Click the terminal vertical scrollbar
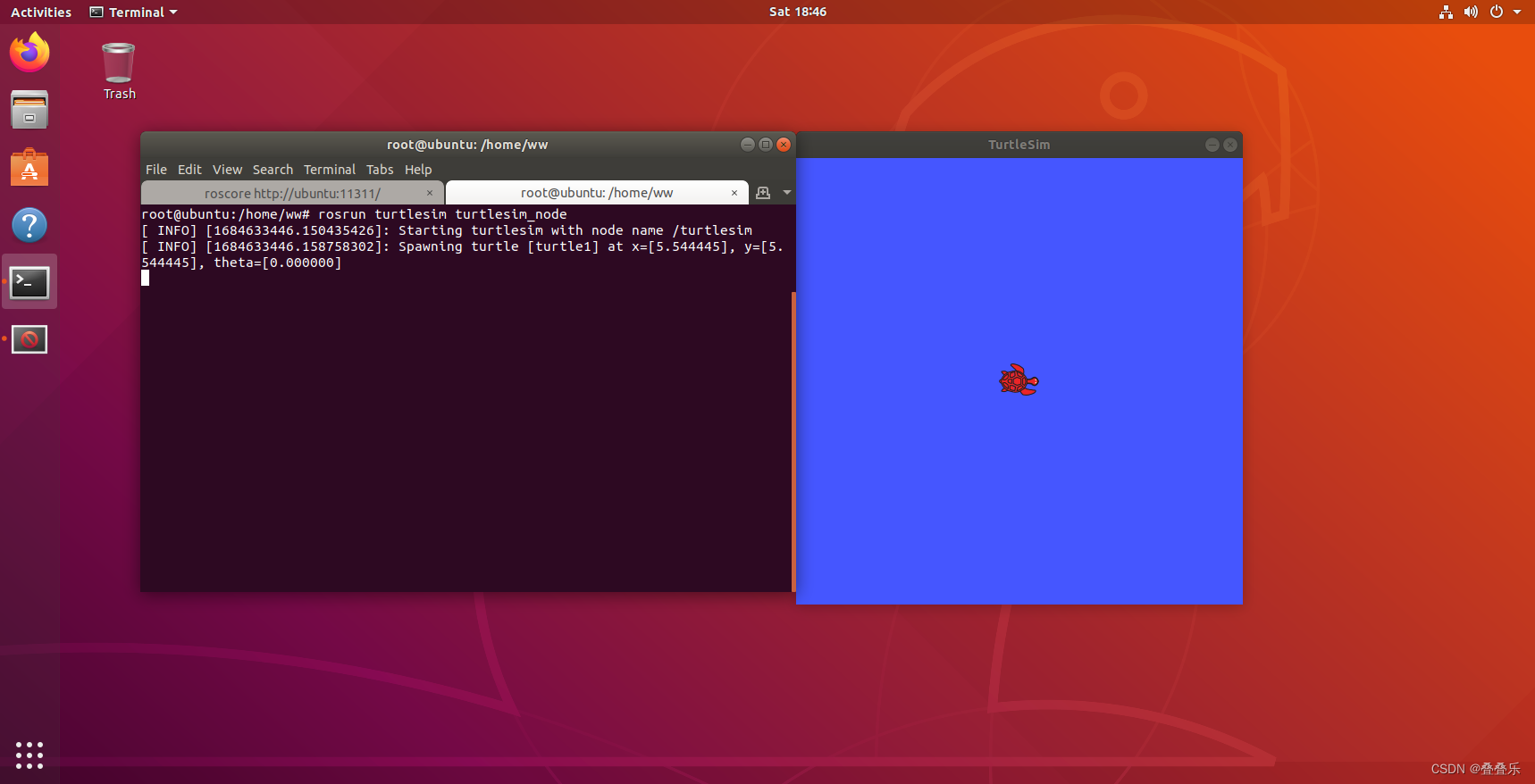 (x=793, y=441)
